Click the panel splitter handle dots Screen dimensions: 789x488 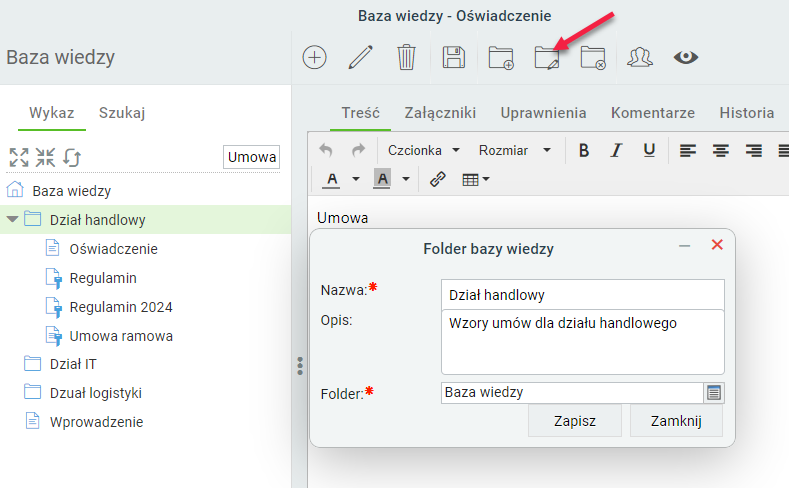tap(300, 366)
